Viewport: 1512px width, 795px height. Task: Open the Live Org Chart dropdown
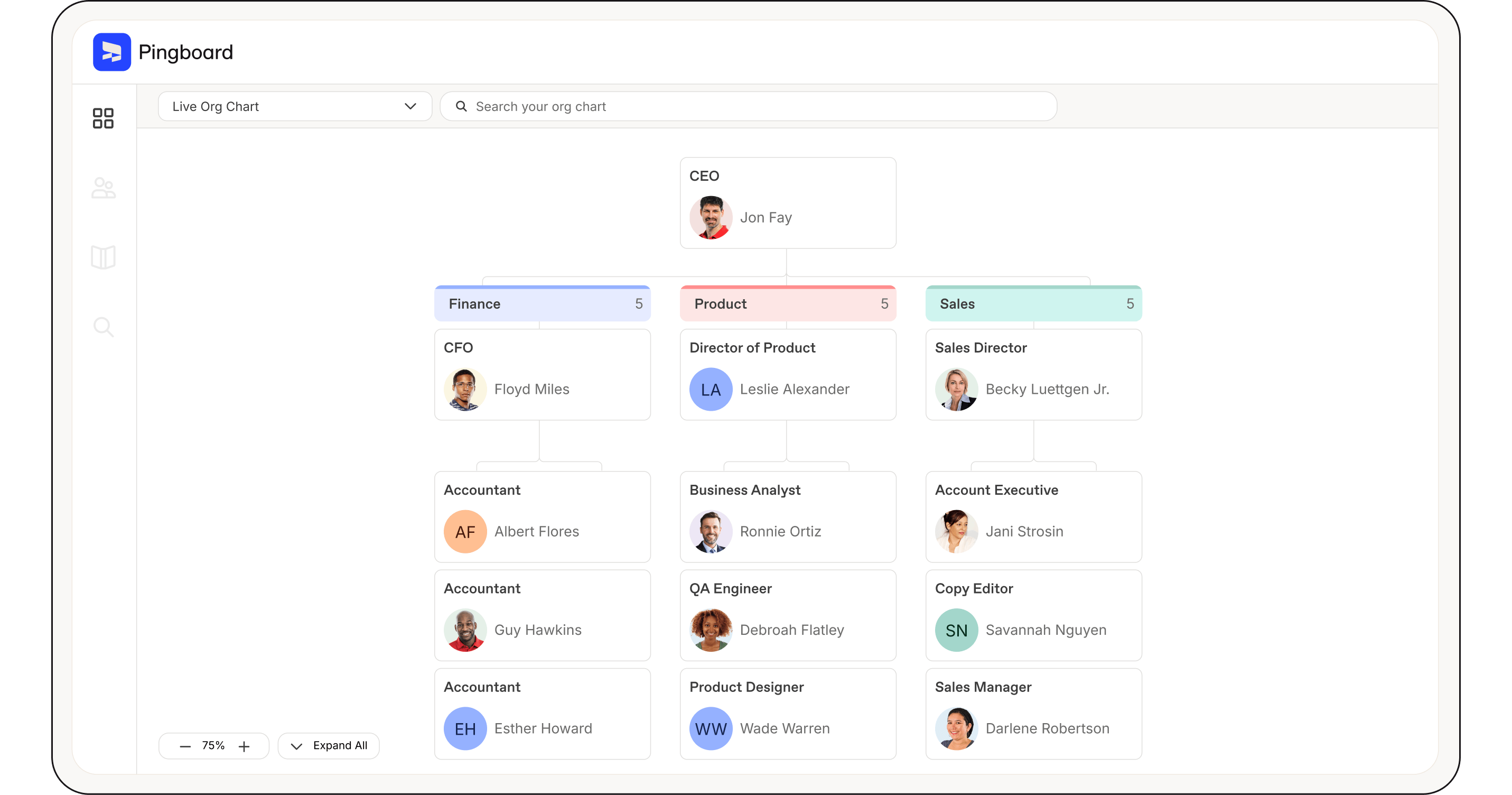pyautogui.click(x=295, y=106)
